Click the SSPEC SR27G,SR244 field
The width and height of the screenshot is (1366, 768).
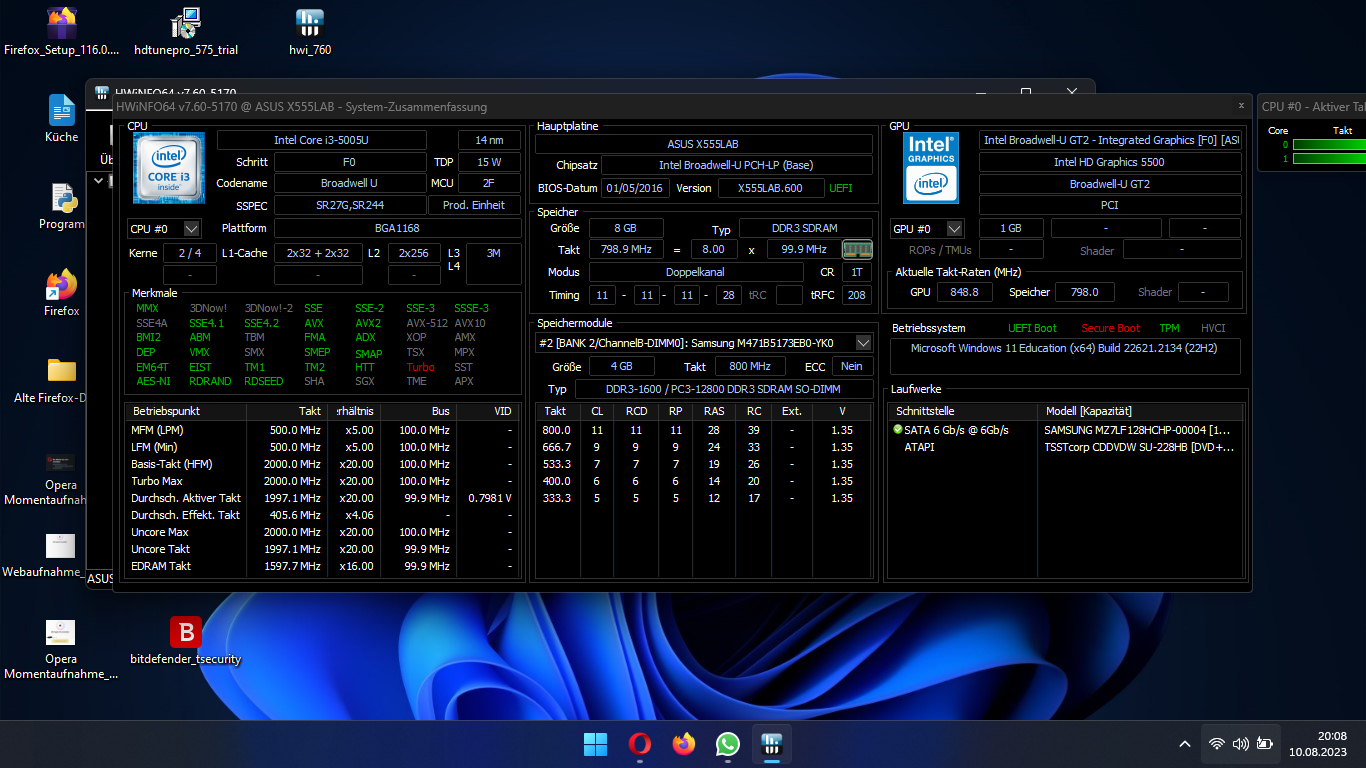pyautogui.click(x=350, y=205)
